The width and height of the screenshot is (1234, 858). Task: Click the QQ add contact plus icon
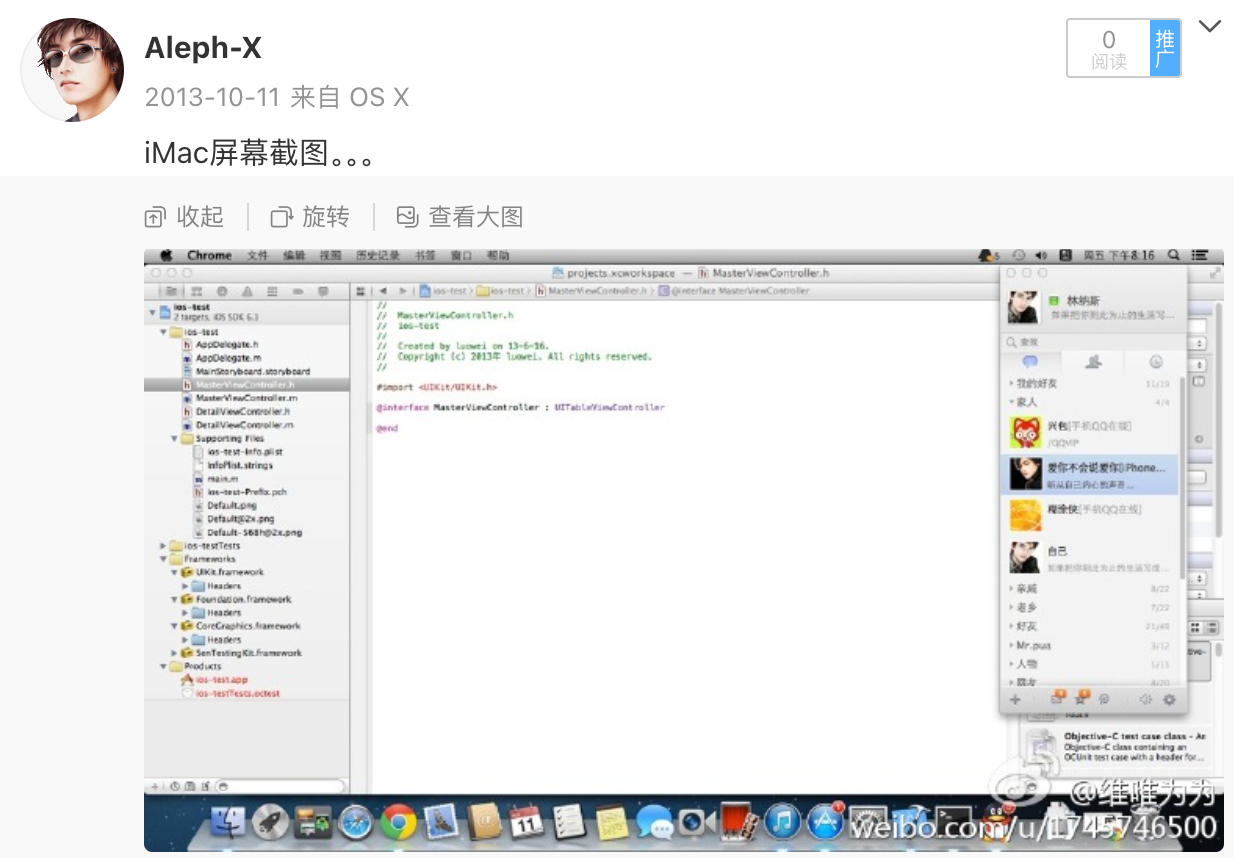coord(1015,700)
